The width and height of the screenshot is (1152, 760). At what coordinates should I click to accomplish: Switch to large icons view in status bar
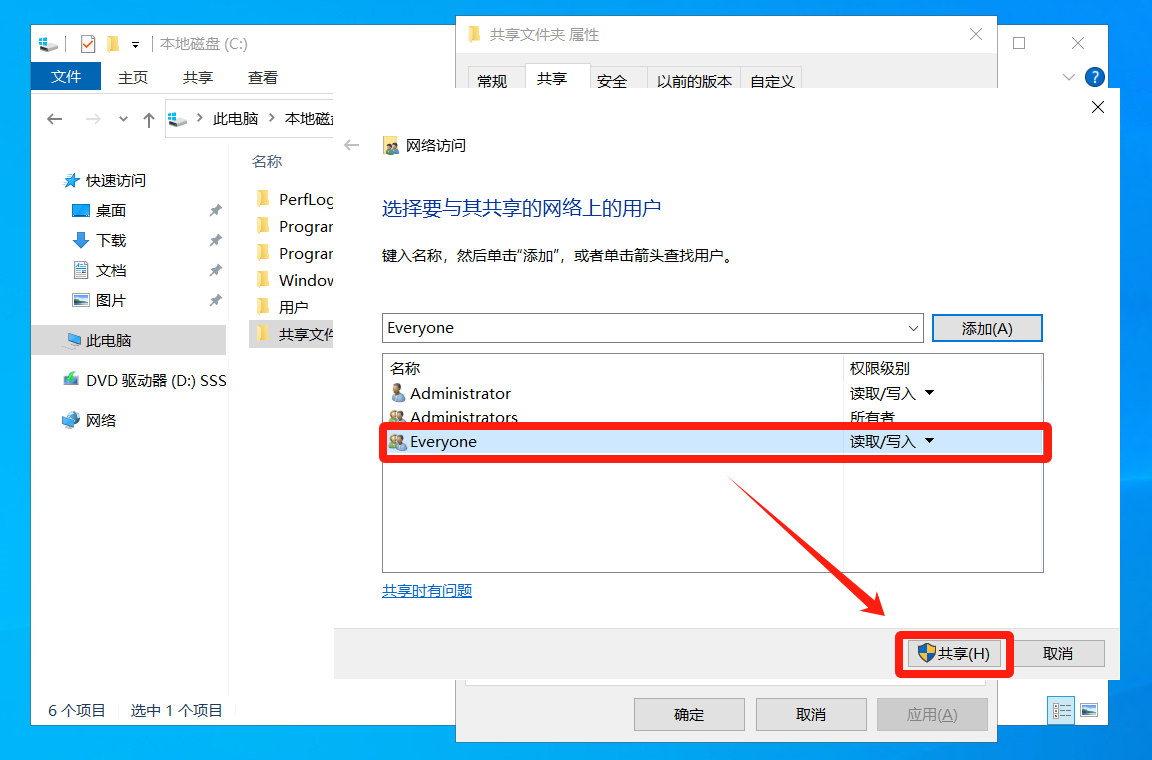pos(1089,710)
